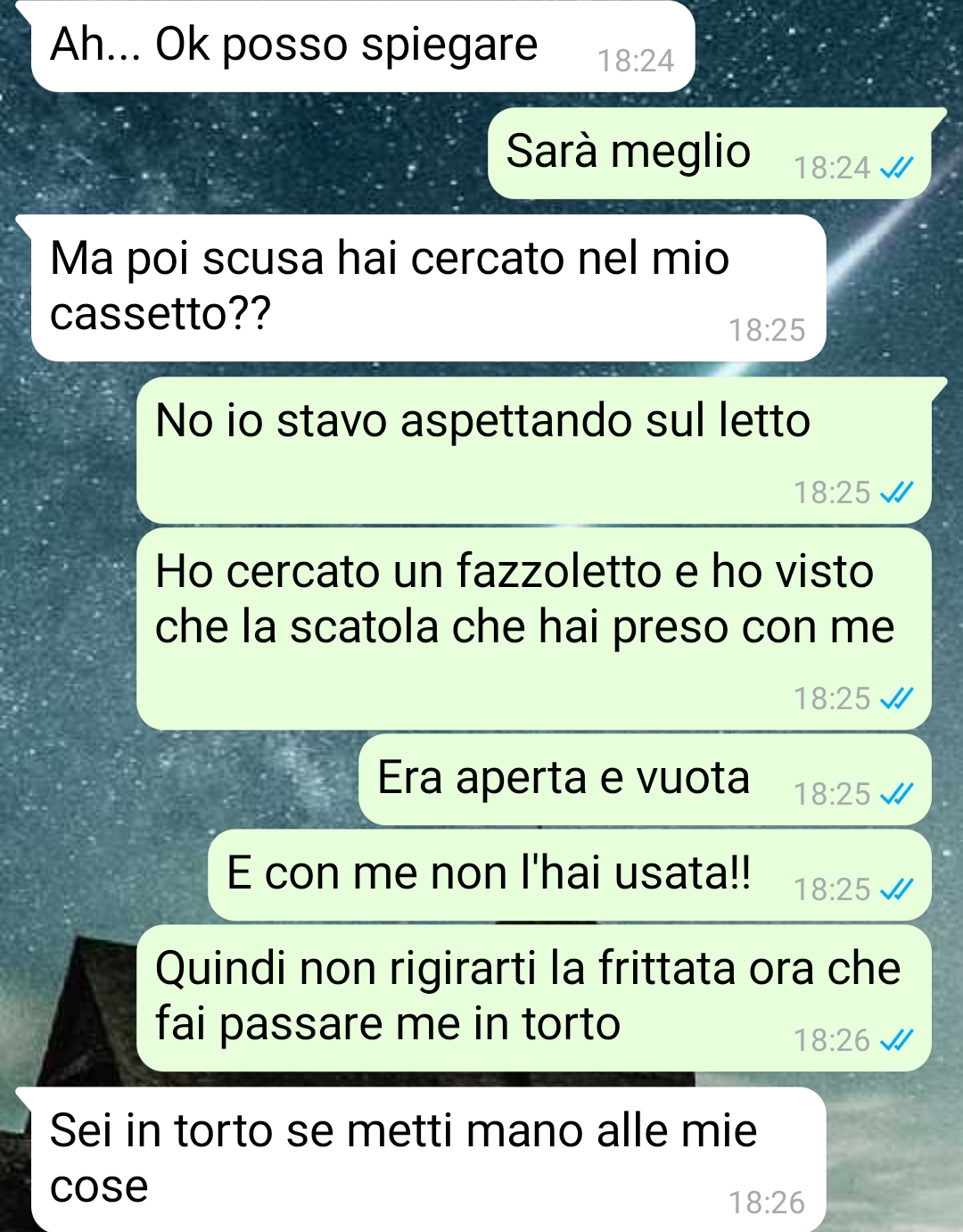The height and width of the screenshot is (1232, 963).
Task: Select the 'E con me non l'hai usata!!' message
Action: (570, 875)
